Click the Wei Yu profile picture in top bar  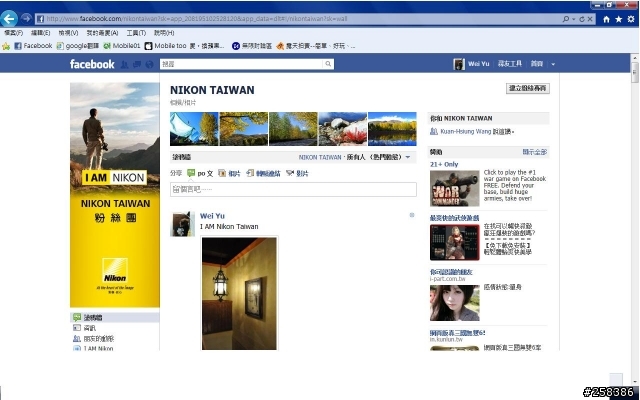459,64
